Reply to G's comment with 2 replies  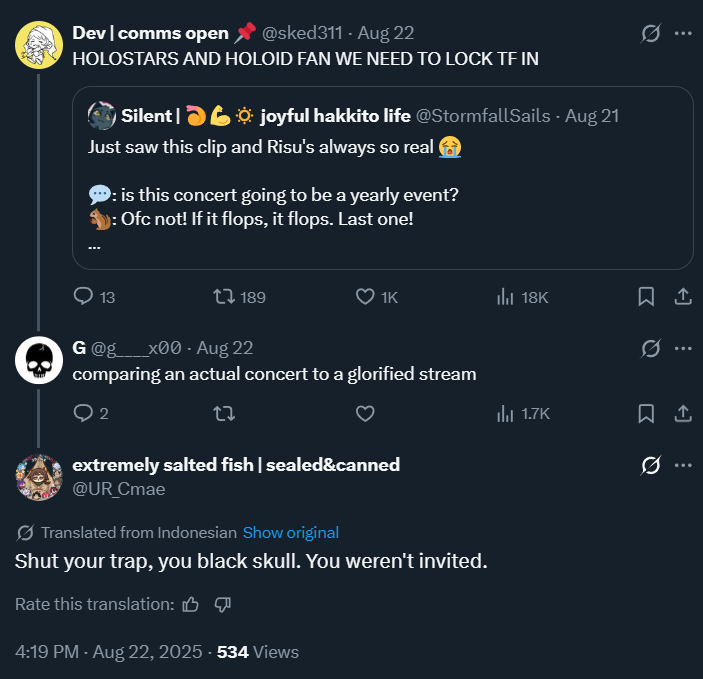point(84,413)
